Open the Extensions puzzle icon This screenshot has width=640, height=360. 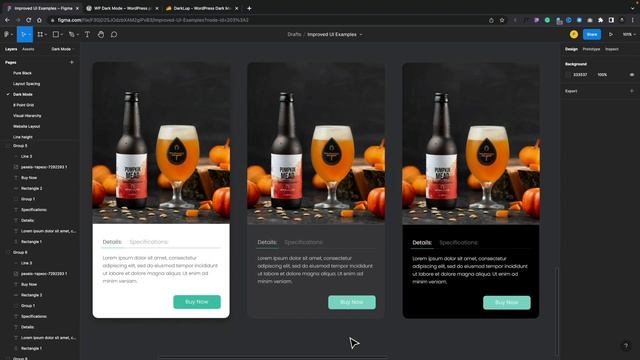(x=600, y=20)
